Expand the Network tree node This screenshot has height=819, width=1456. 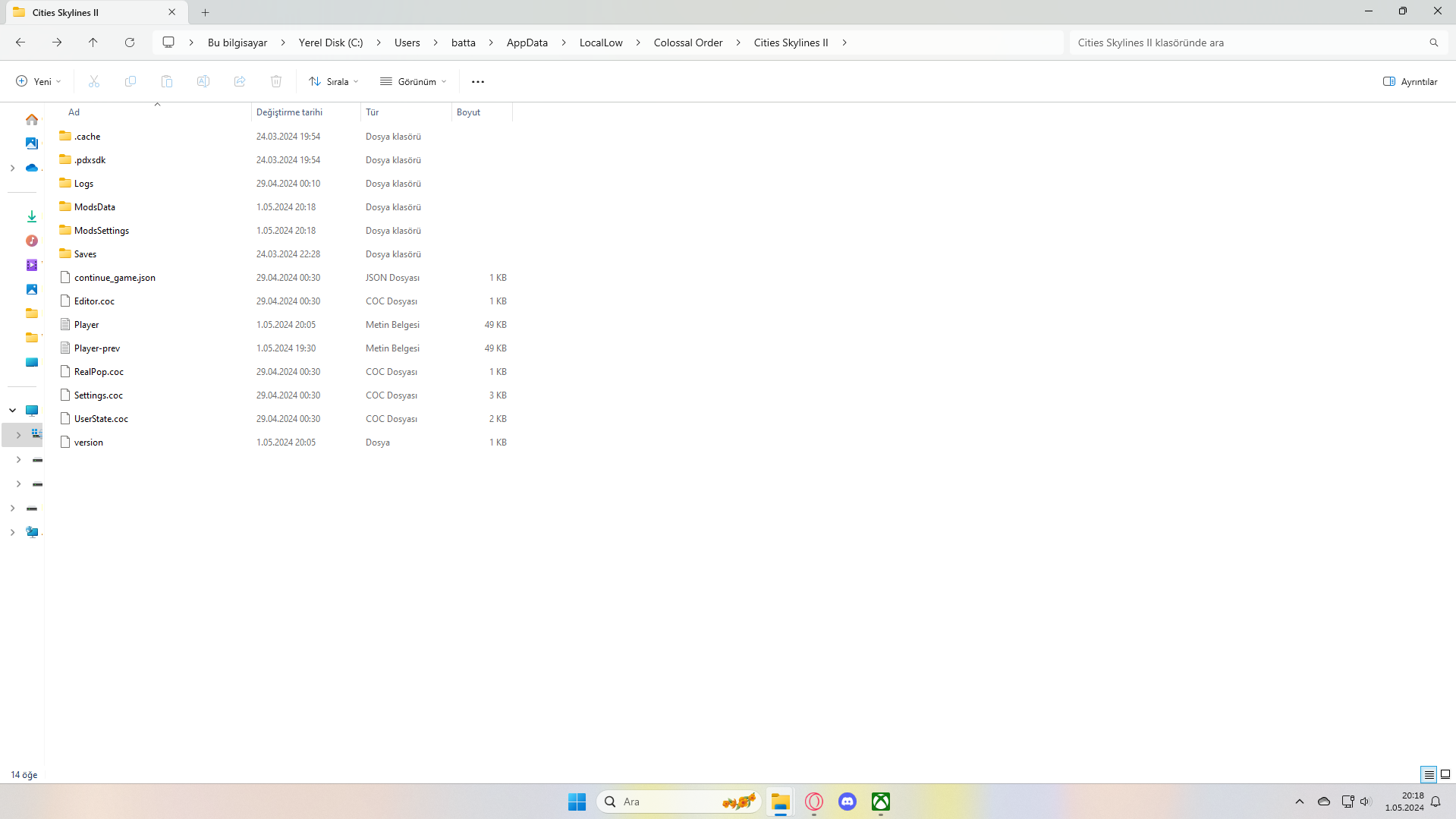coord(13,532)
